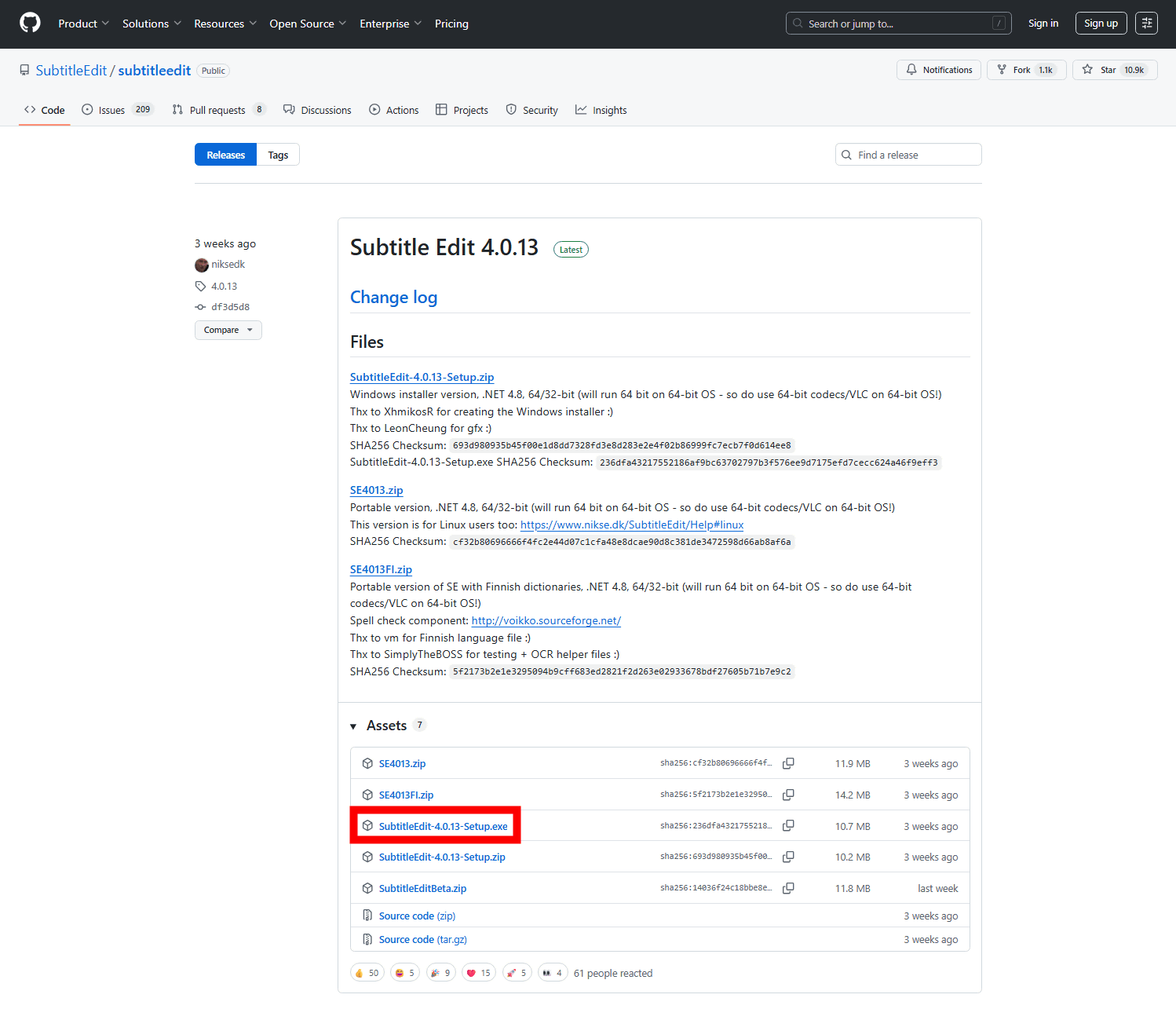Open the Subtitle Edit 4.0.13 release title
The image size is (1176, 1009).
pos(444,247)
